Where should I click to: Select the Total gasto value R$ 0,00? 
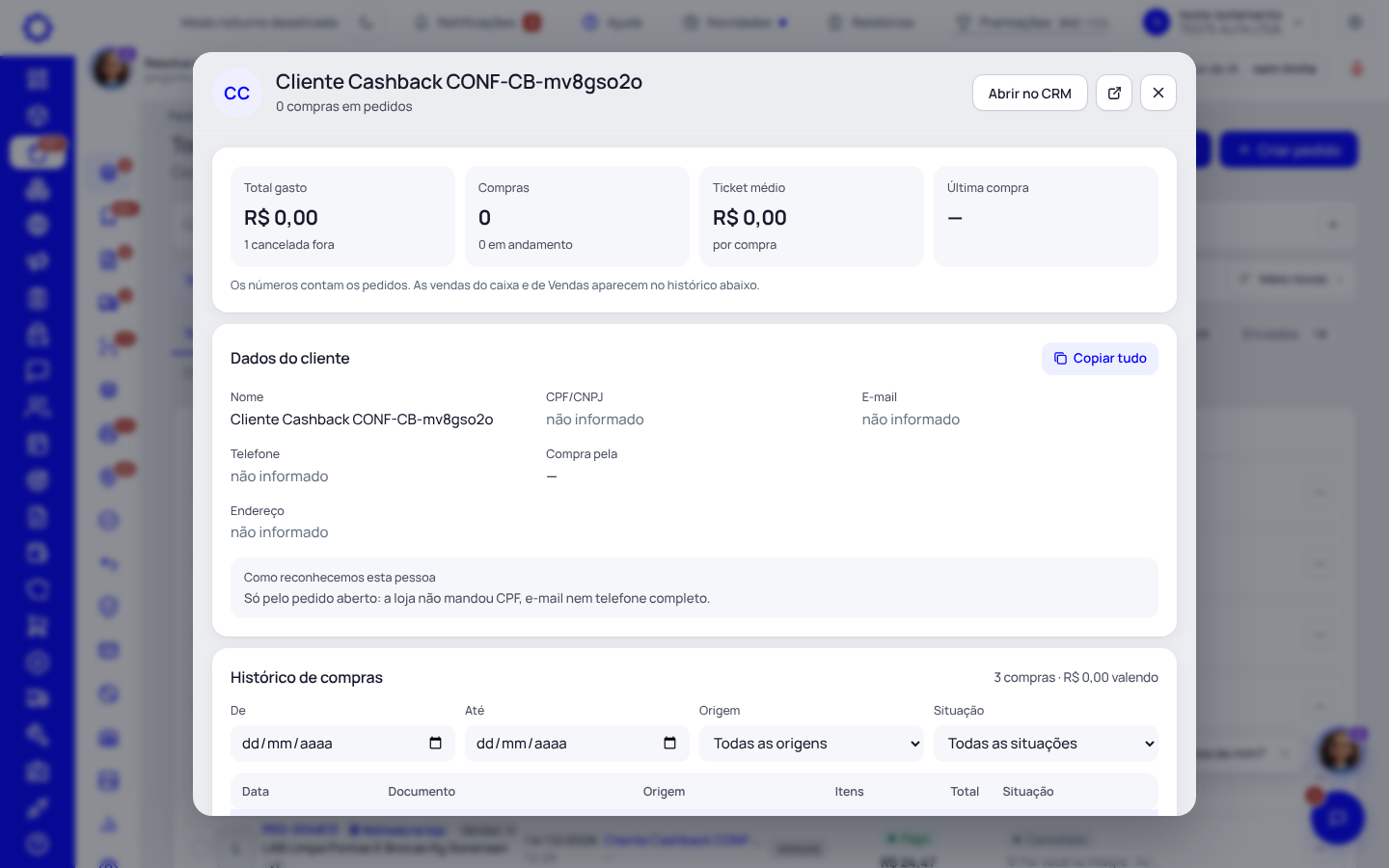[281, 218]
